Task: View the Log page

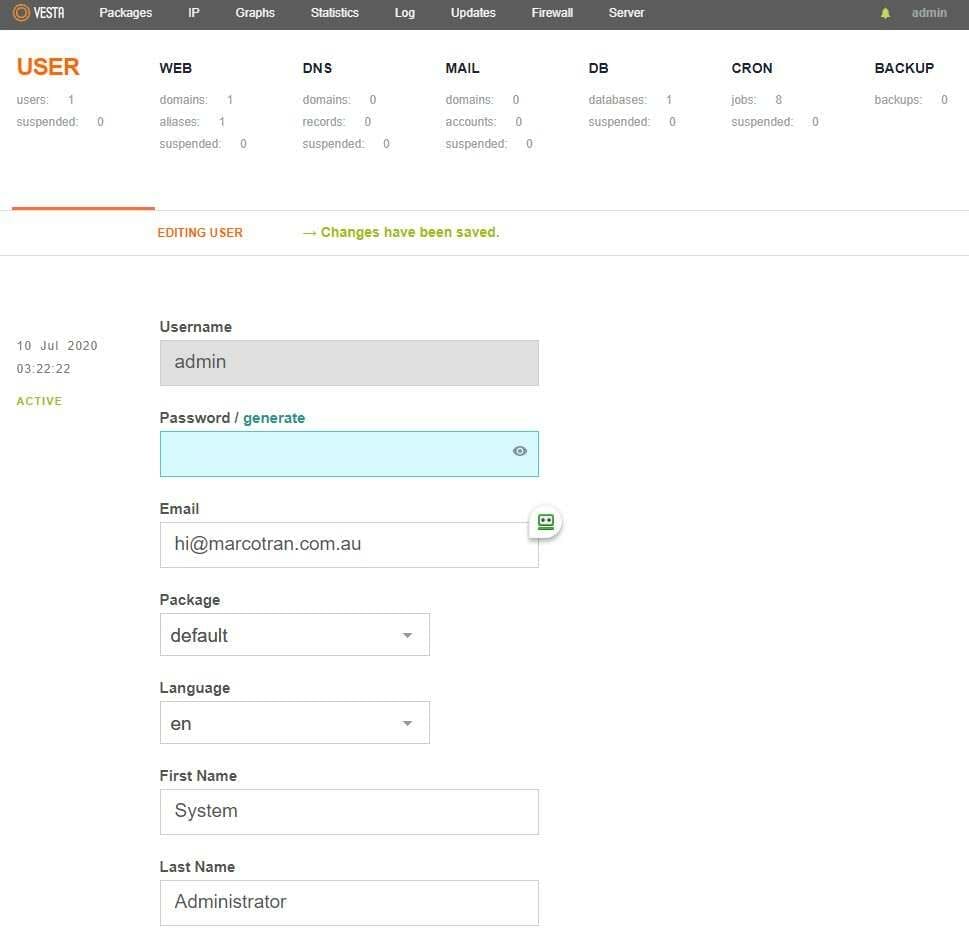Action: click(404, 13)
